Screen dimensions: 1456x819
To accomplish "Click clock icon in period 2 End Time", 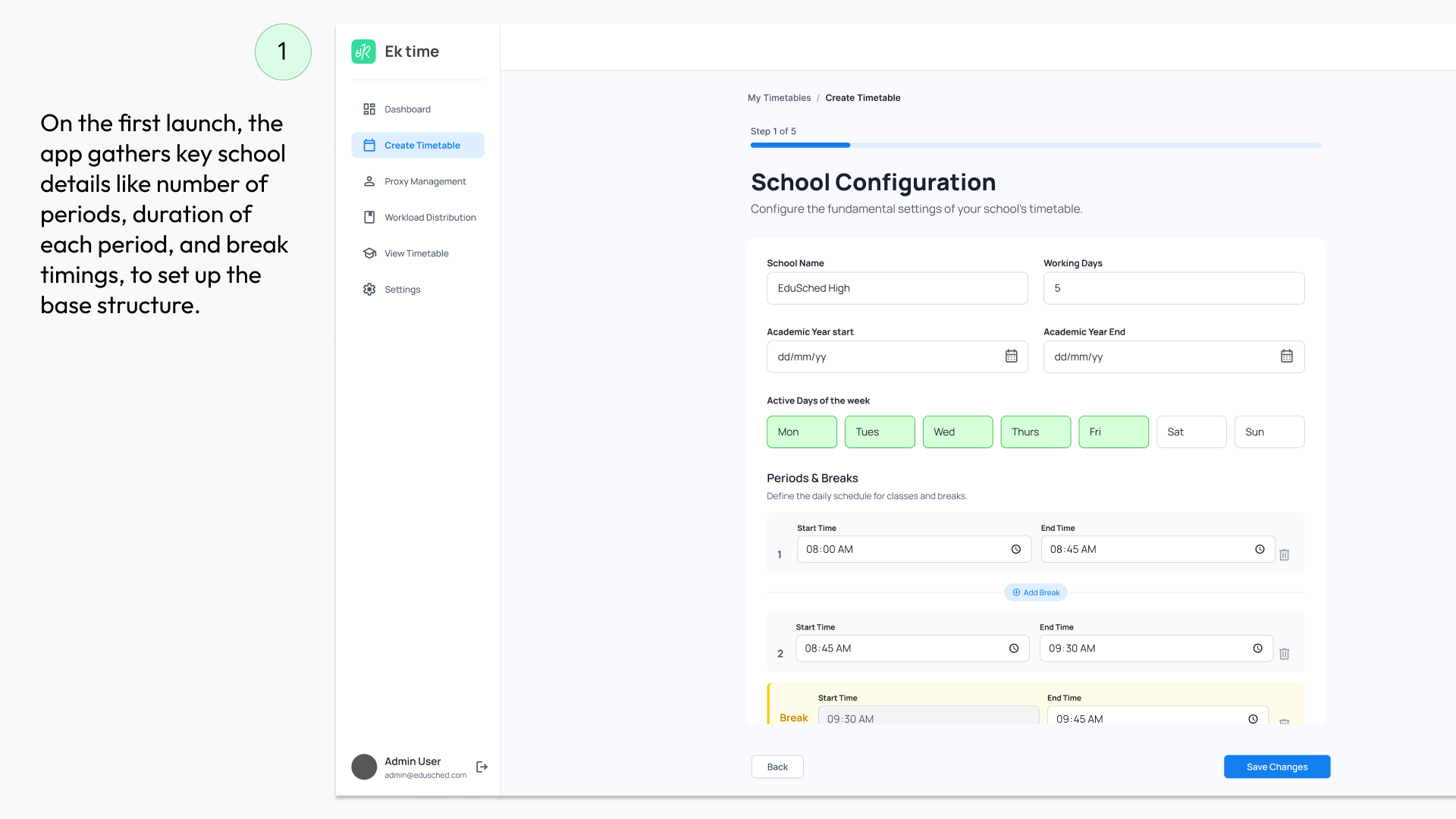I will click(1258, 648).
